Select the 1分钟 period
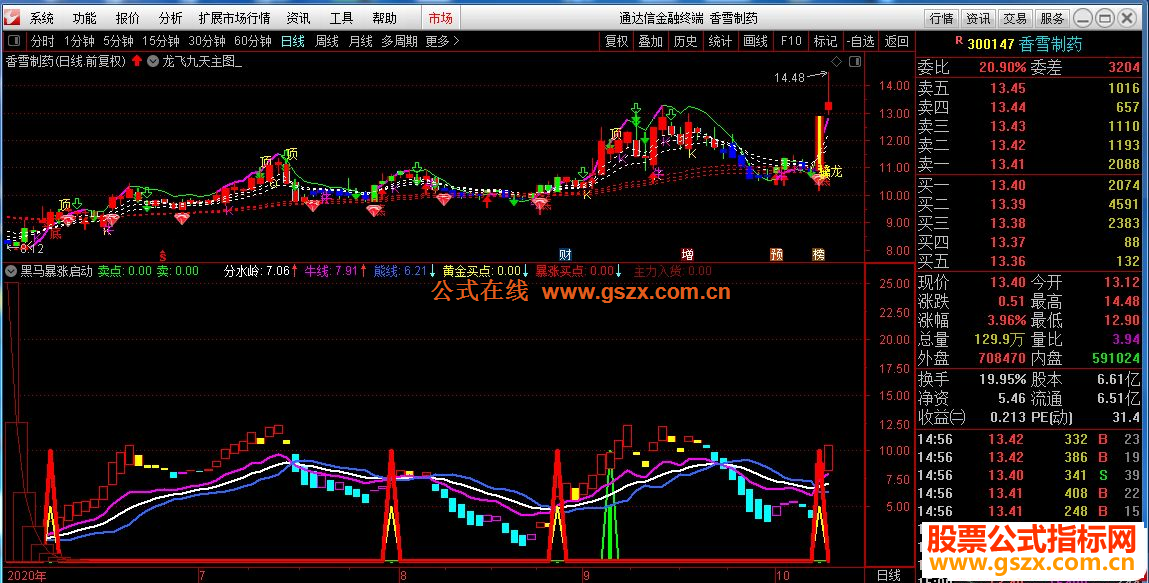The width and height of the screenshot is (1149, 583). (79, 41)
